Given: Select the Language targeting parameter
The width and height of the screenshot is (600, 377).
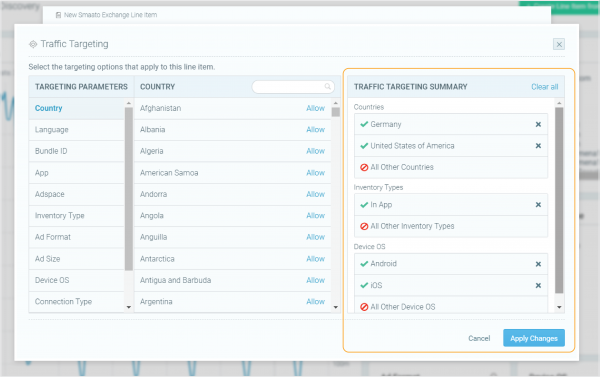Looking at the screenshot, I should point(77,130).
